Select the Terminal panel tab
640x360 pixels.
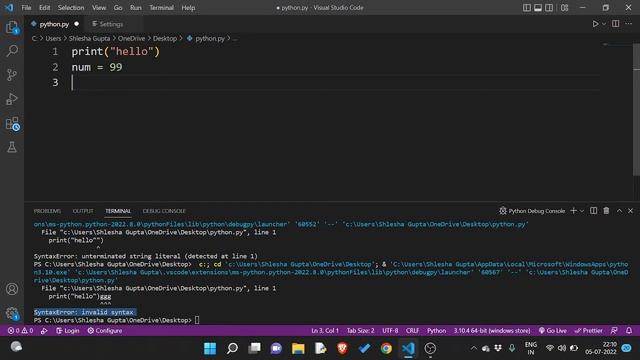click(x=118, y=211)
